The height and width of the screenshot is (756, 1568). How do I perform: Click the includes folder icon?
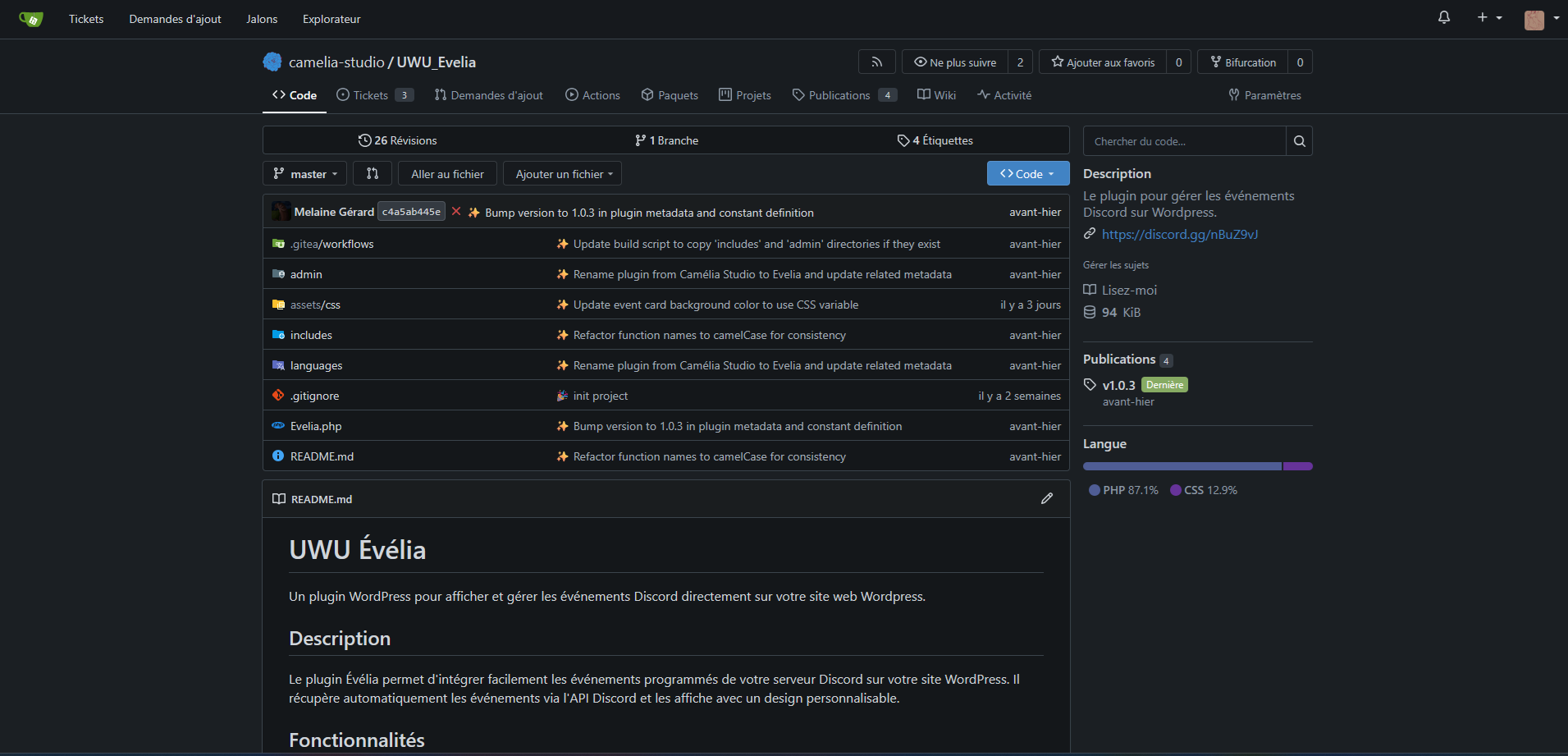pos(278,335)
